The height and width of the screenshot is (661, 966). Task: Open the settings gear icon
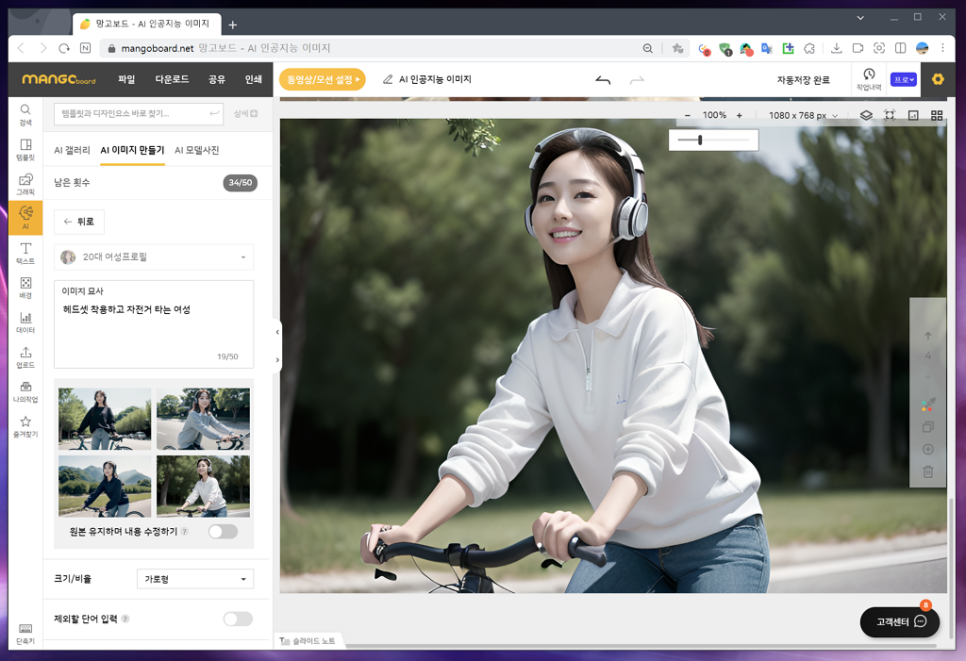tap(938, 79)
